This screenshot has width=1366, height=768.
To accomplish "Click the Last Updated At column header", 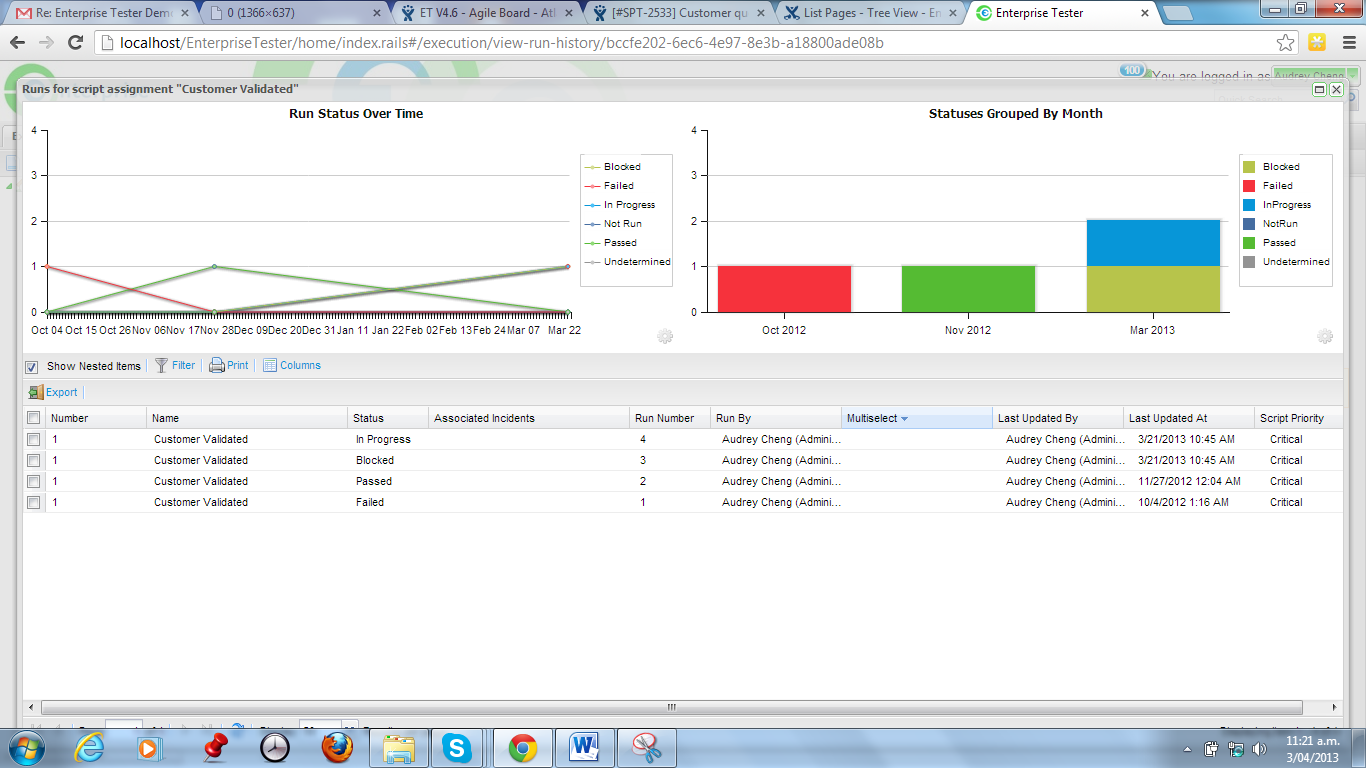I will pos(1167,419).
